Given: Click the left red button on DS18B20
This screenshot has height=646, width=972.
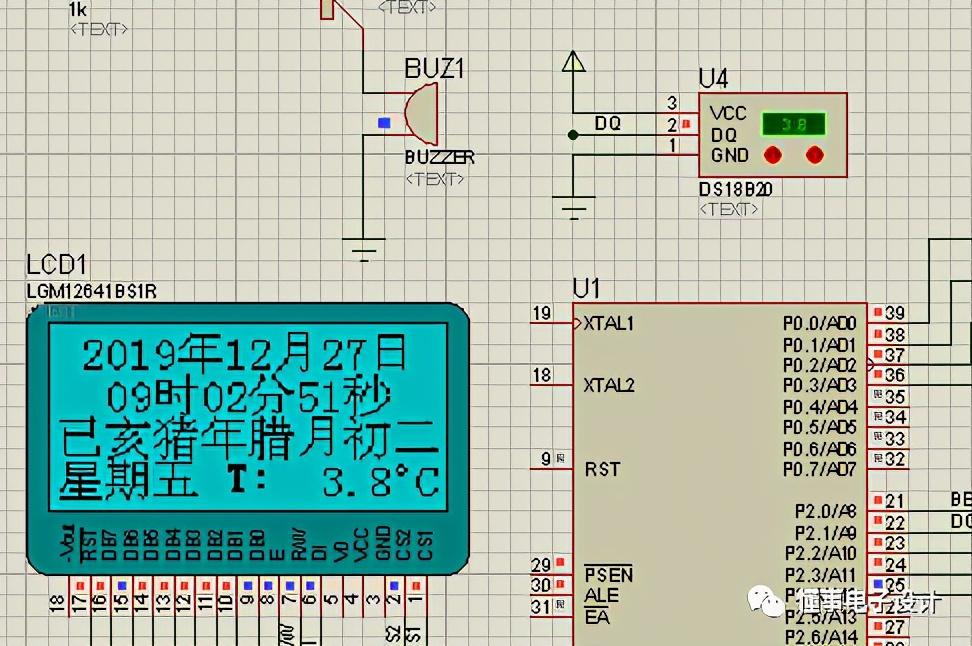Looking at the screenshot, I should 772,155.
